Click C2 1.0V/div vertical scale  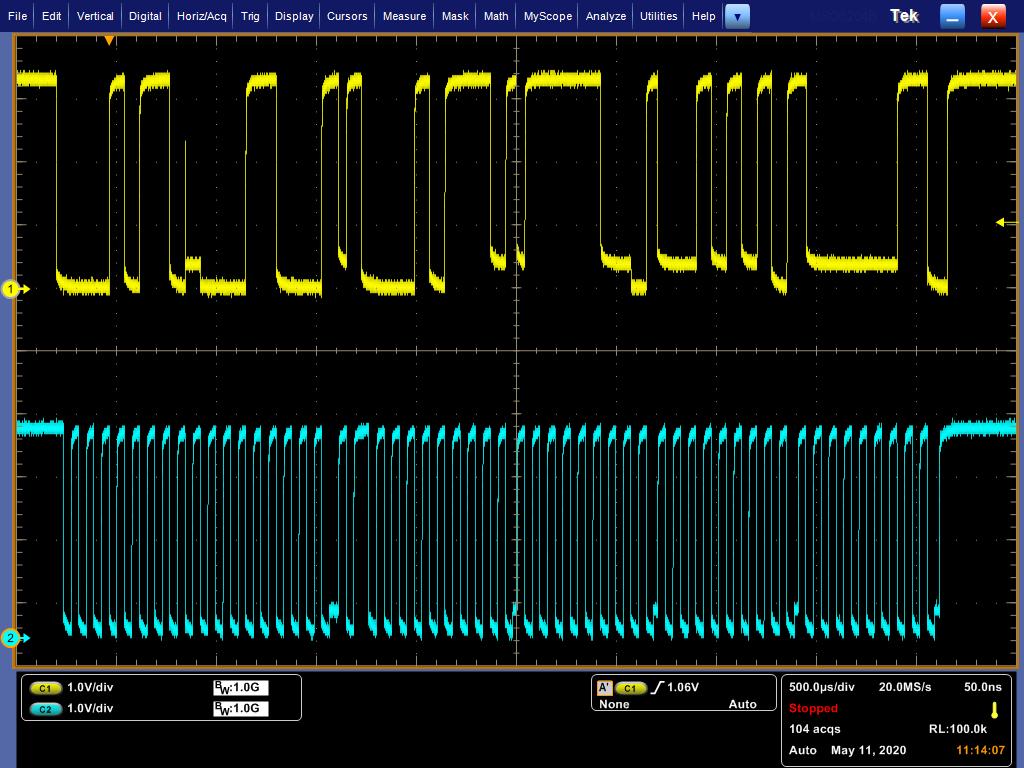pyautogui.click(x=90, y=708)
